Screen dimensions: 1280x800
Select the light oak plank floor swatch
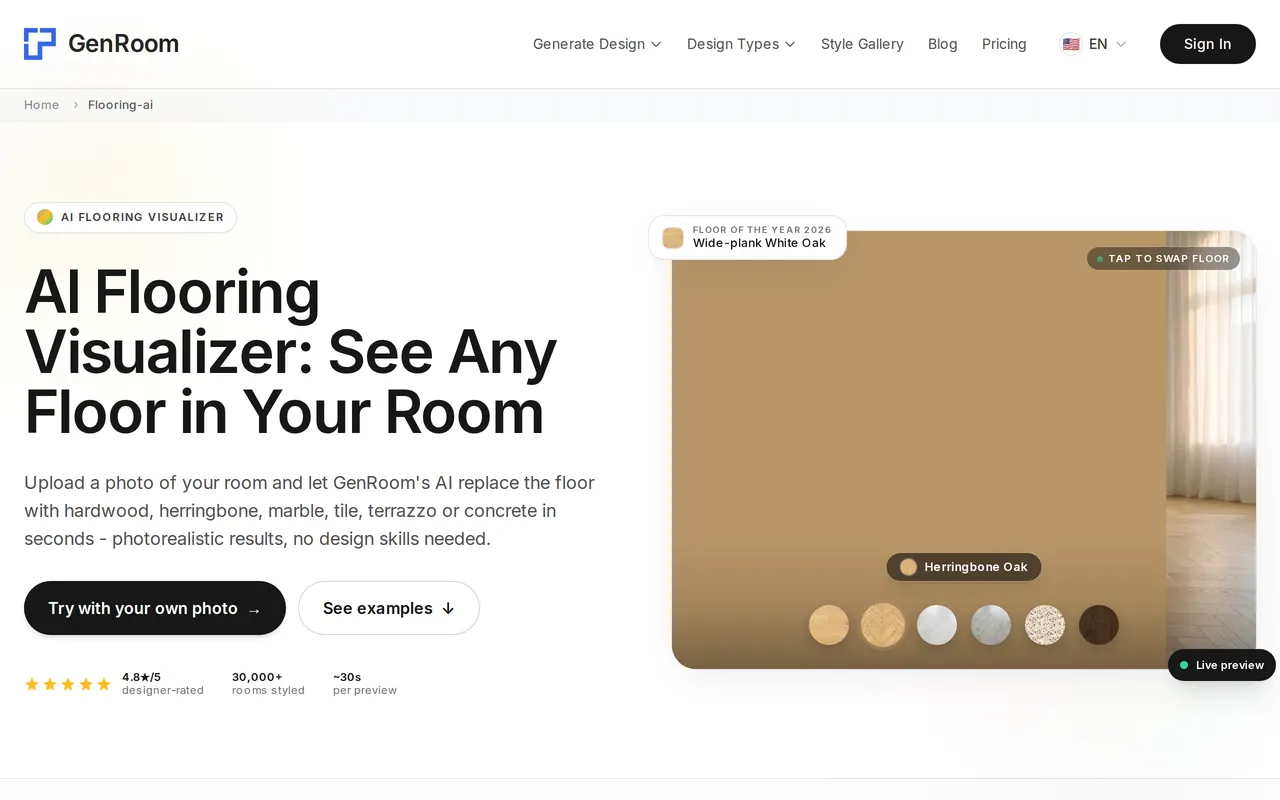pyautogui.click(x=829, y=625)
